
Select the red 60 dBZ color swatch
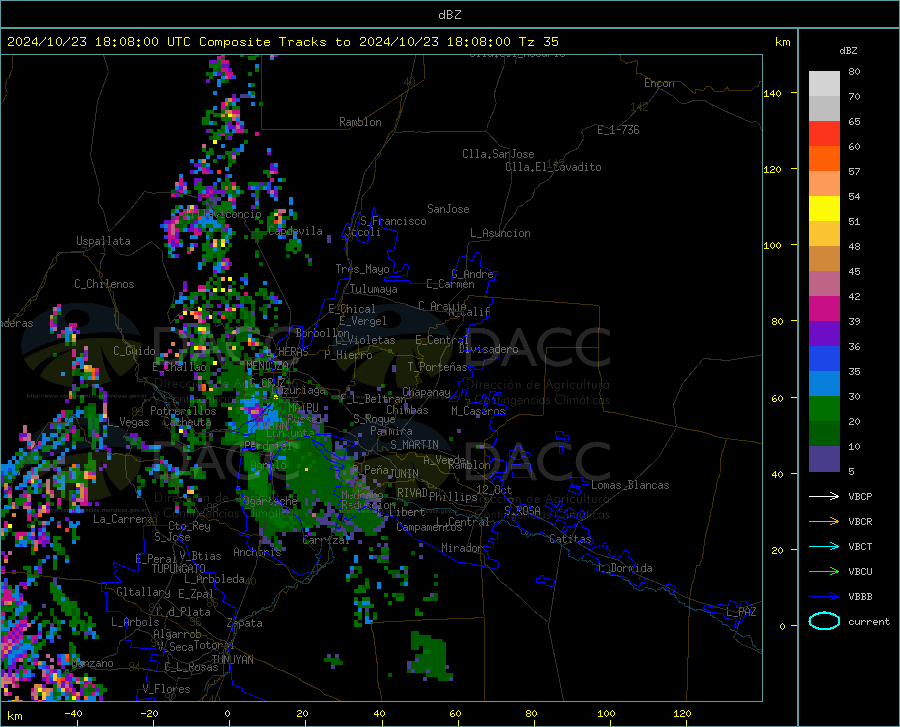(x=824, y=134)
